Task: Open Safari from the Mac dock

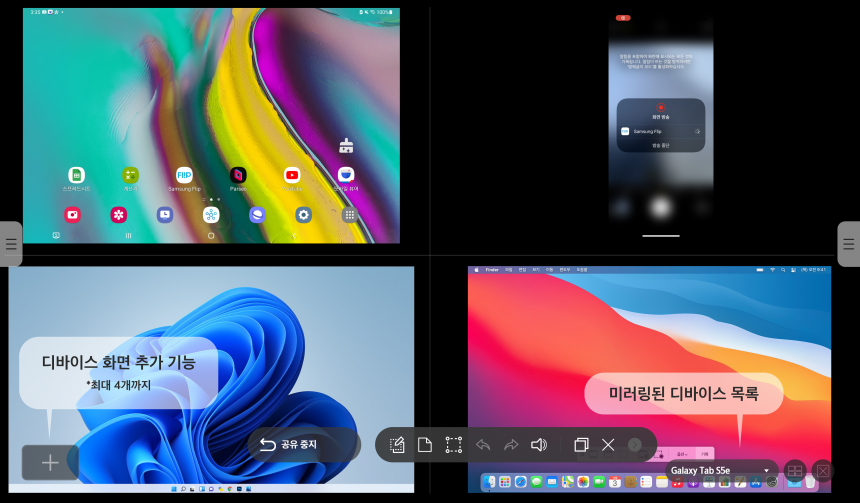Action: click(x=520, y=482)
